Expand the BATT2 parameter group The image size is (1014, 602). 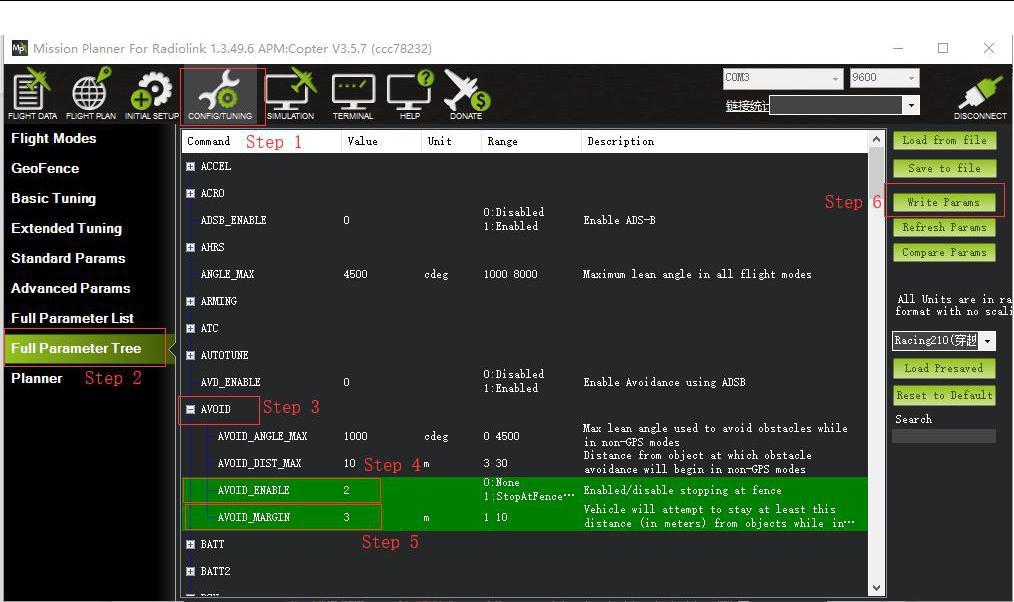(x=190, y=572)
